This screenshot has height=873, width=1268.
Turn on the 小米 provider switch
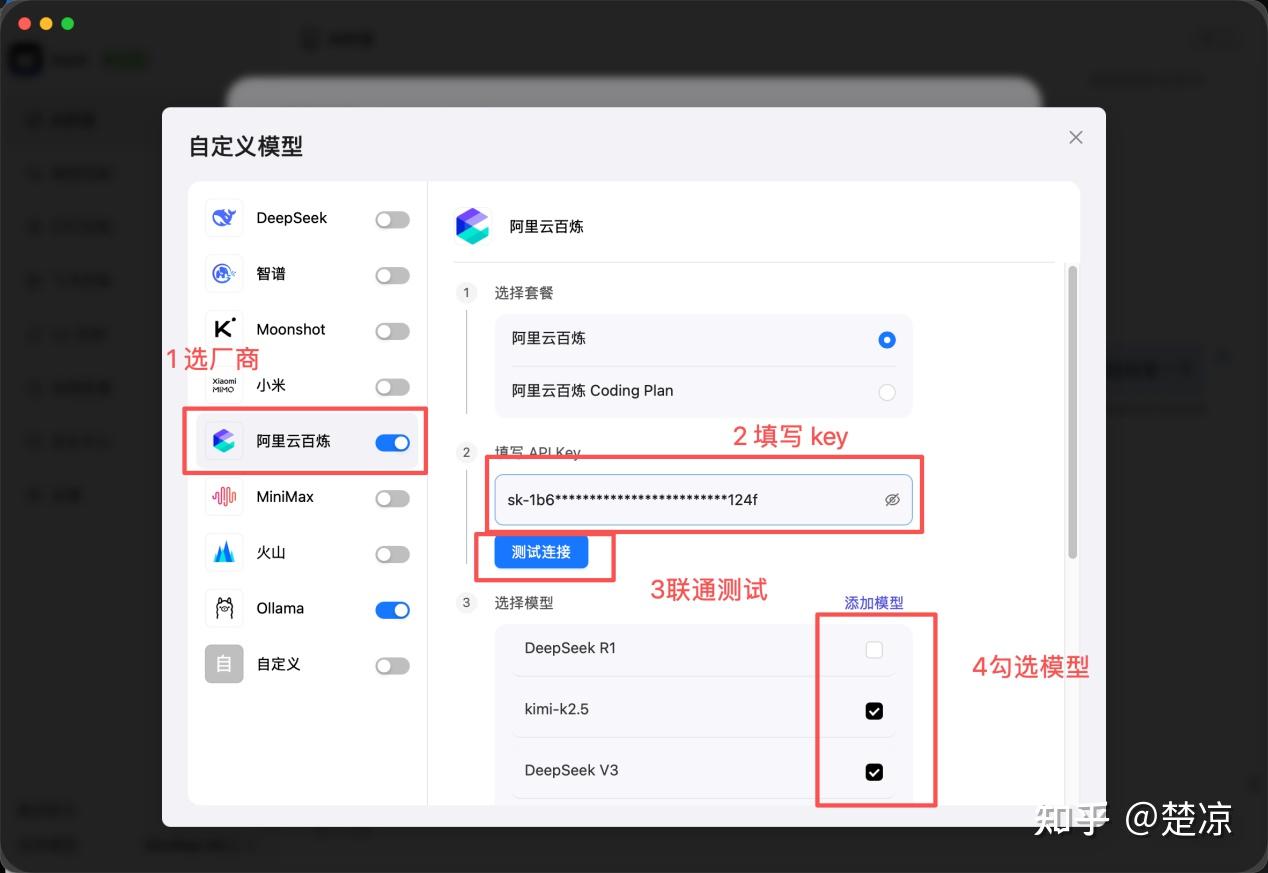pyautogui.click(x=392, y=387)
